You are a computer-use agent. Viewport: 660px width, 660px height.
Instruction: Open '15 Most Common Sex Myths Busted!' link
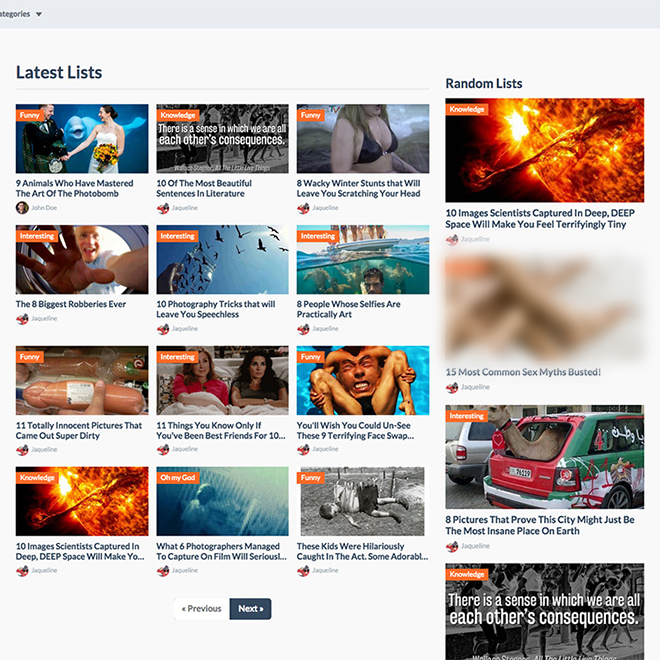click(x=523, y=372)
